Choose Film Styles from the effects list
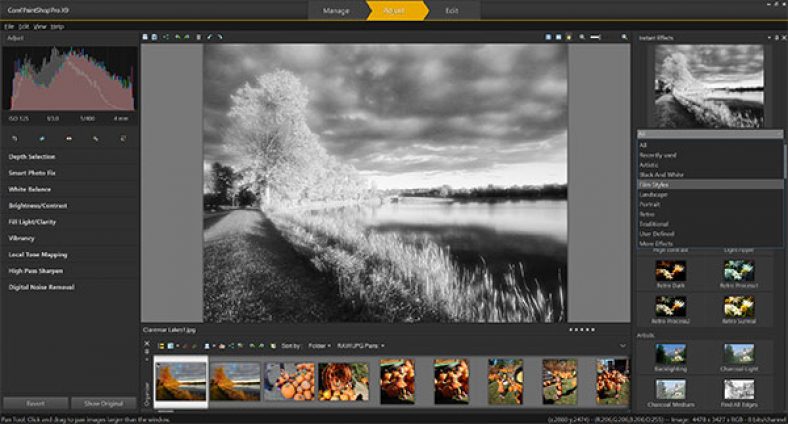Viewport: 788px width, 424px height. pyautogui.click(x=654, y=185)
